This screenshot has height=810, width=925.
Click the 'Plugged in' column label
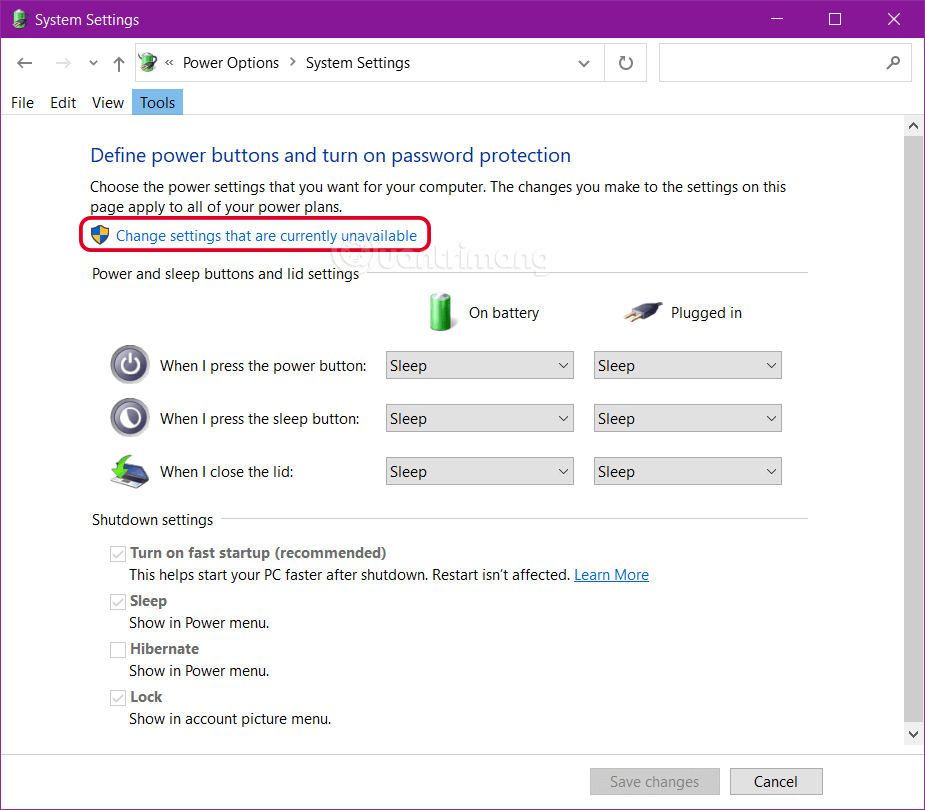pyautogui.click(x=706, y=313)
